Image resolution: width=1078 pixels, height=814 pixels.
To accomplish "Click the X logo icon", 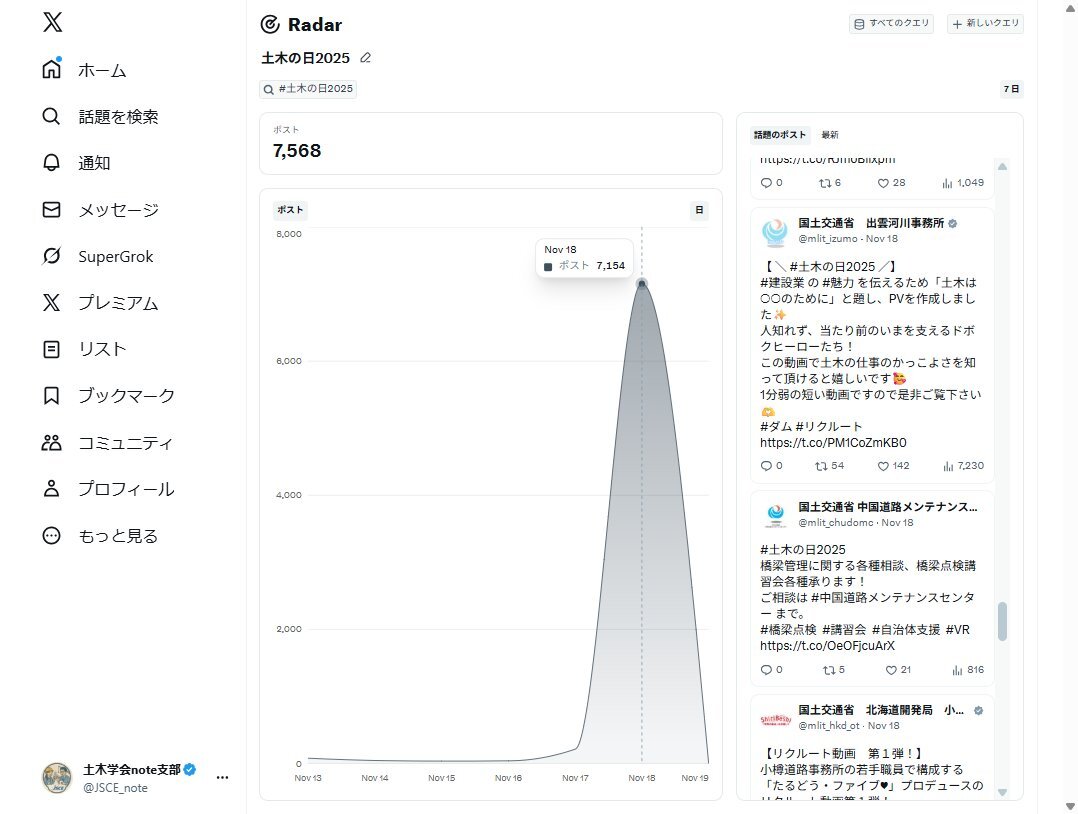I will (x=52, y=24).
